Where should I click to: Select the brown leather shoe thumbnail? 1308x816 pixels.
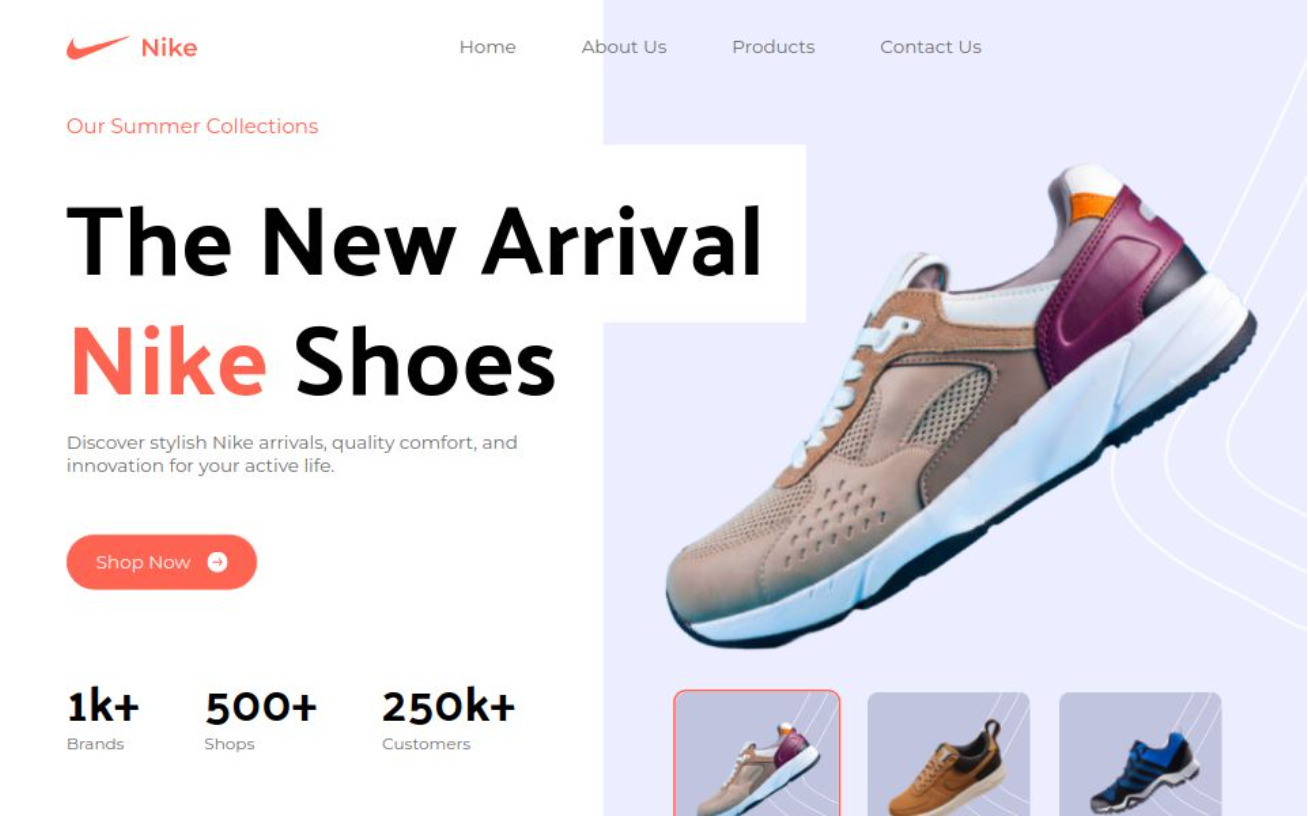pyautogui.click(x=948, y=754)
